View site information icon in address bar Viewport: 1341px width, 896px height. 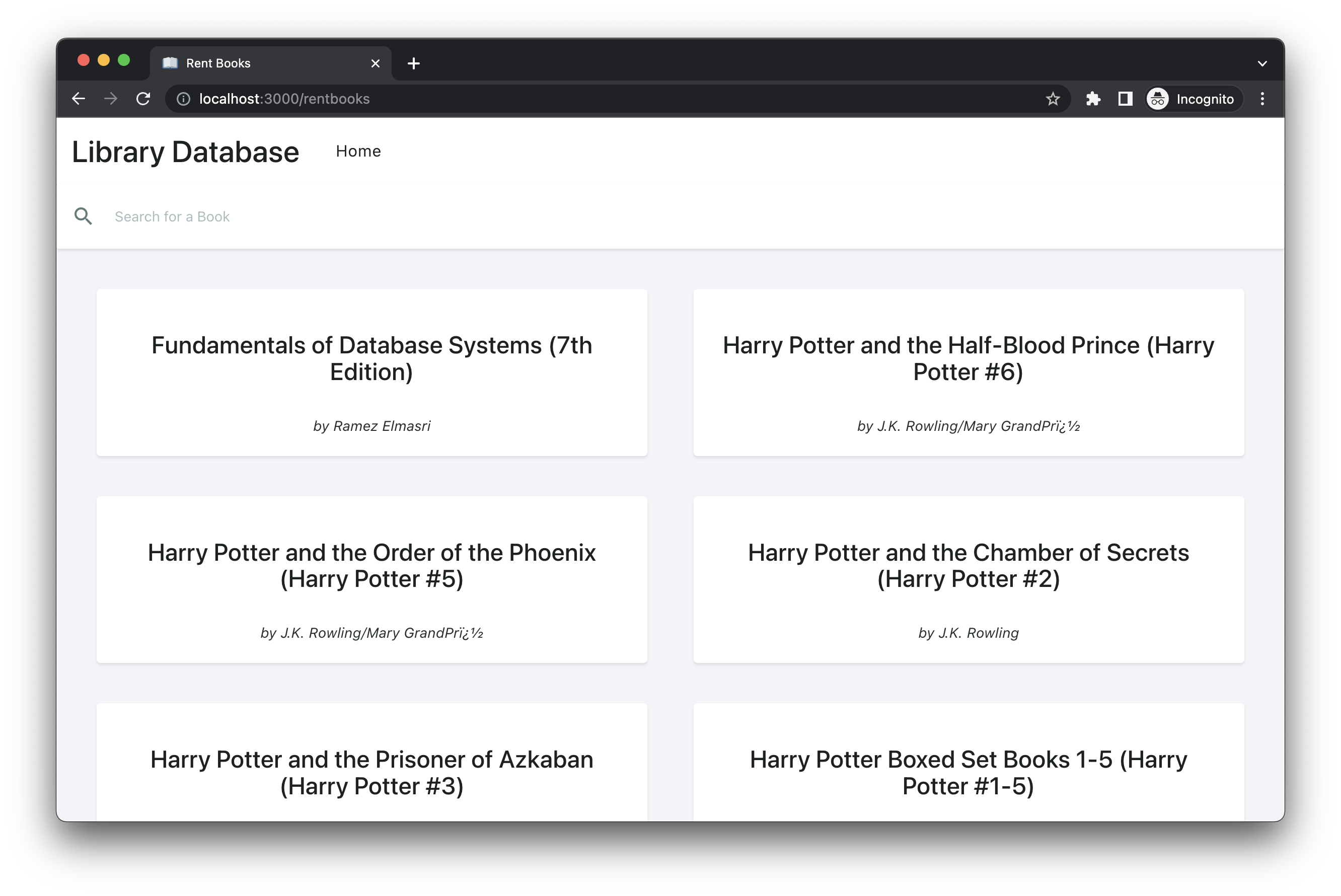(183, 99)
